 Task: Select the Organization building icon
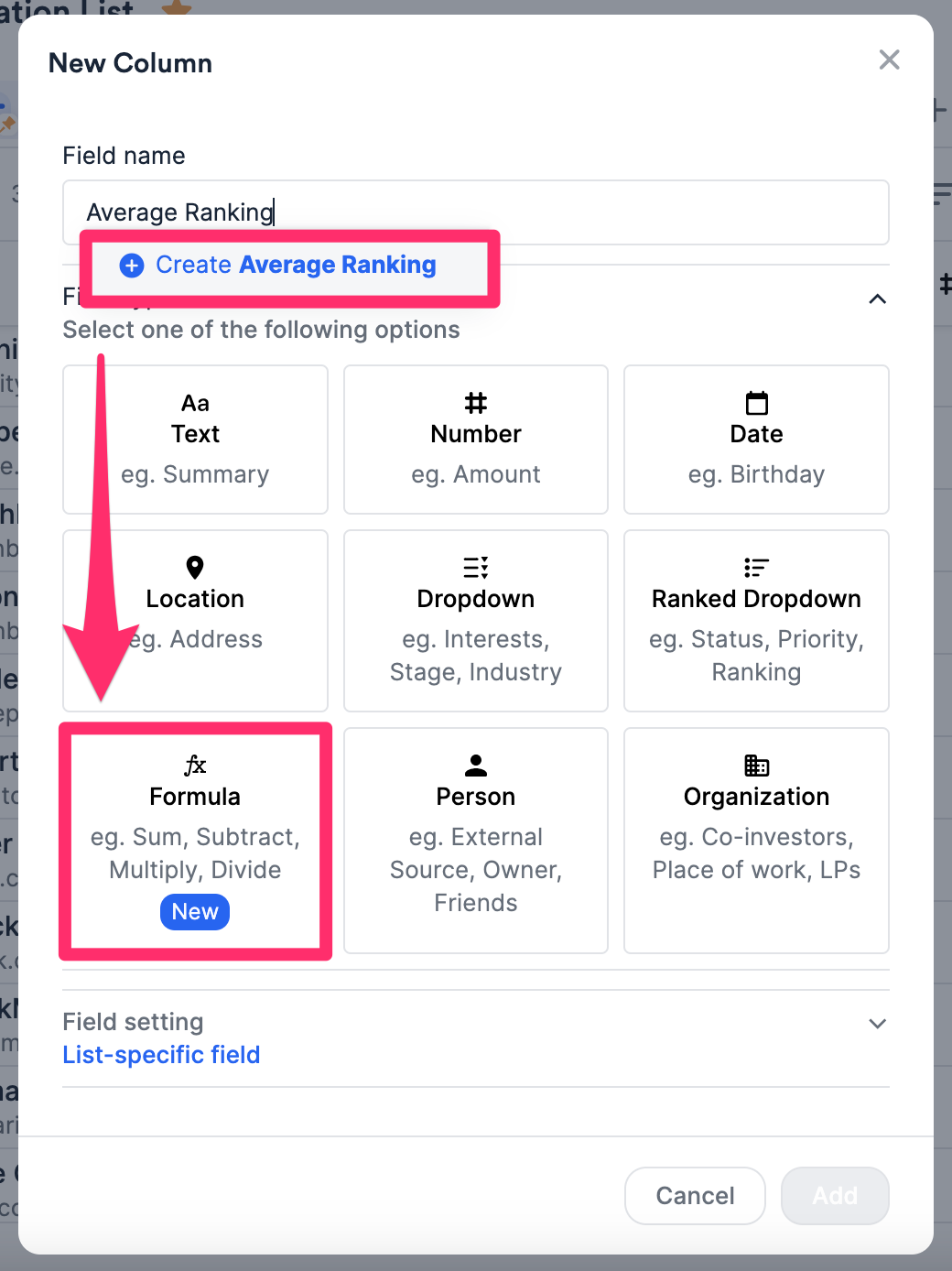tap(756, 766)
